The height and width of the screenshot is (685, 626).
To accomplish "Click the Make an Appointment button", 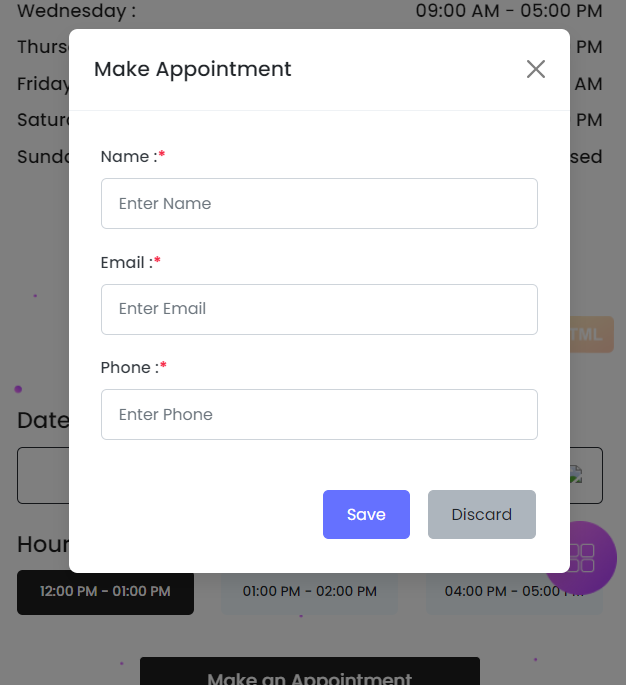I will [309, 675].
